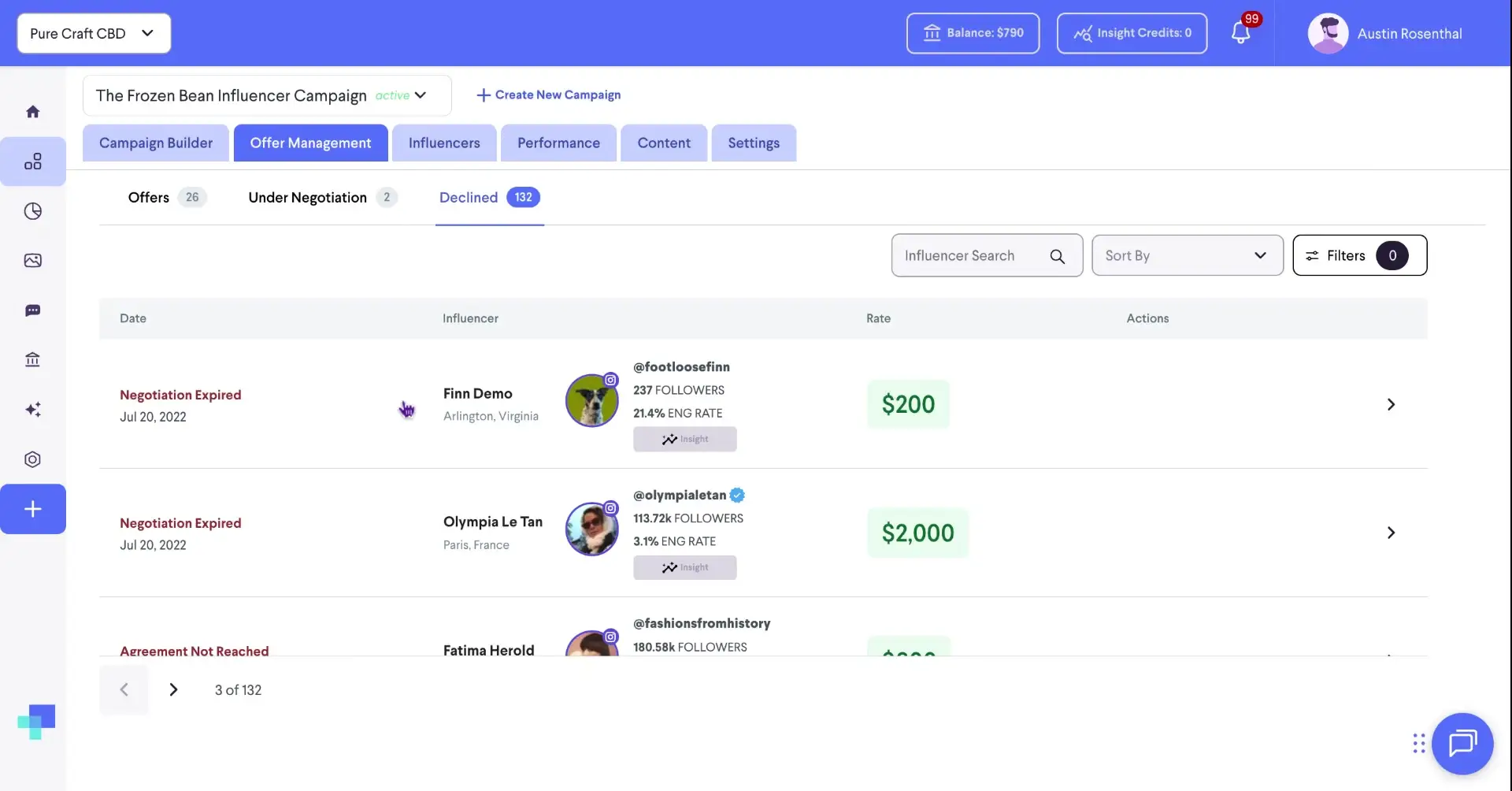This screenshot has height=791, width=1512.
Task: Toggle Insight on Olympia Le Tan row
Action: click(684, 567)
